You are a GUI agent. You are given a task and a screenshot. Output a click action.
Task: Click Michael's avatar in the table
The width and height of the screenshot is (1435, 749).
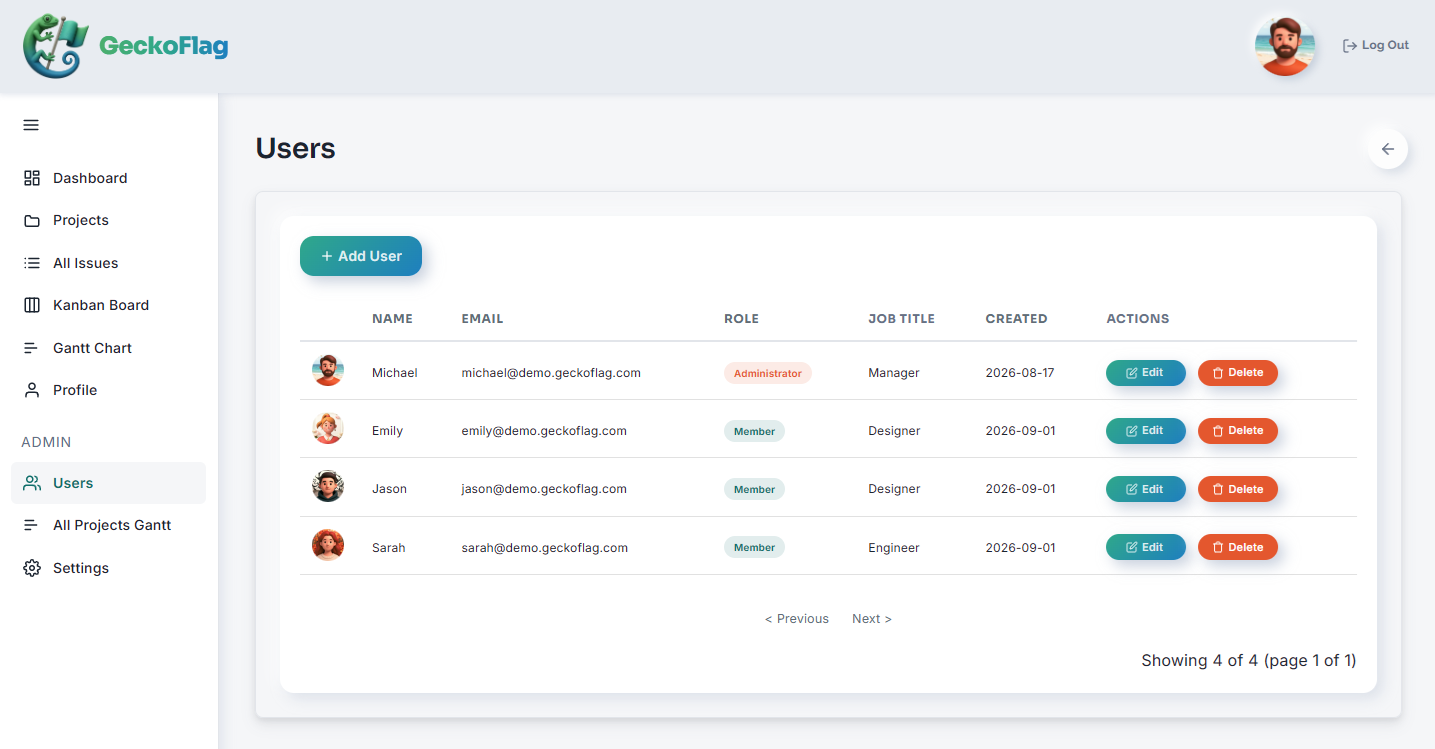[x=328, y=370]
